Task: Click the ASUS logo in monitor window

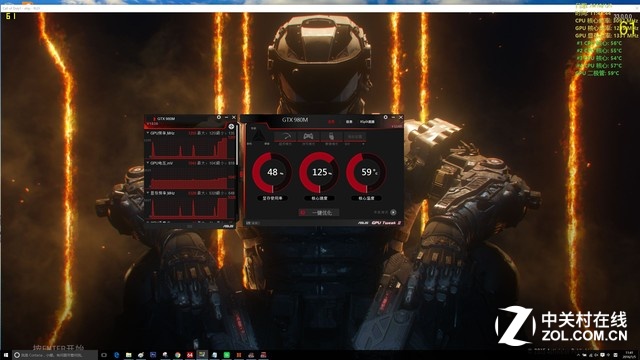Action: [228, 226]
